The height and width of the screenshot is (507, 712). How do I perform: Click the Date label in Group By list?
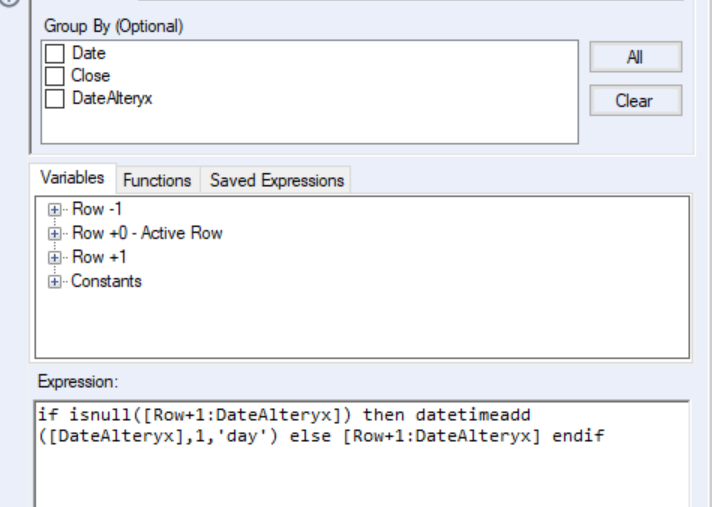88,54
